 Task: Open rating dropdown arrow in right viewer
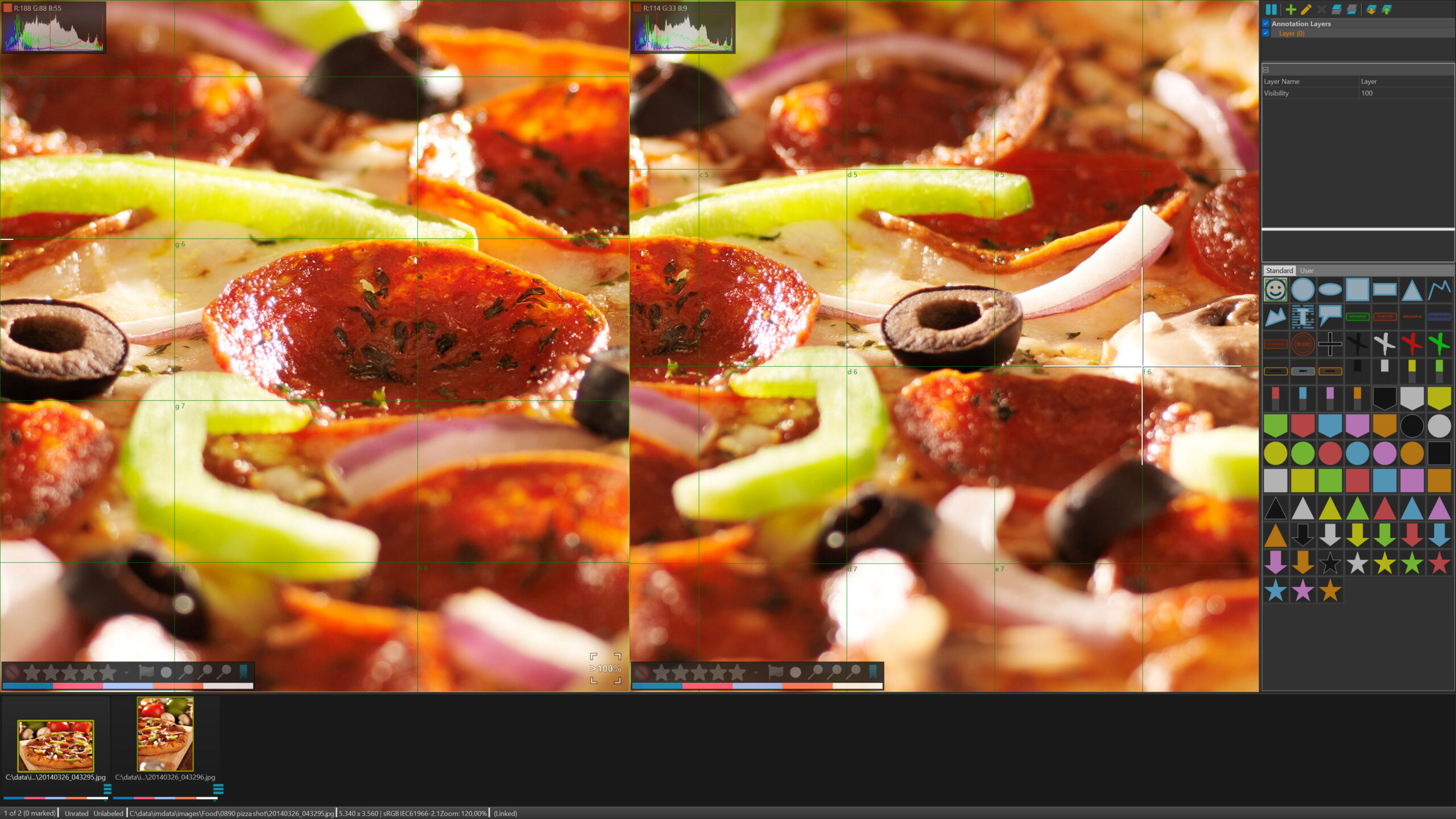click(x=756, y=673)
